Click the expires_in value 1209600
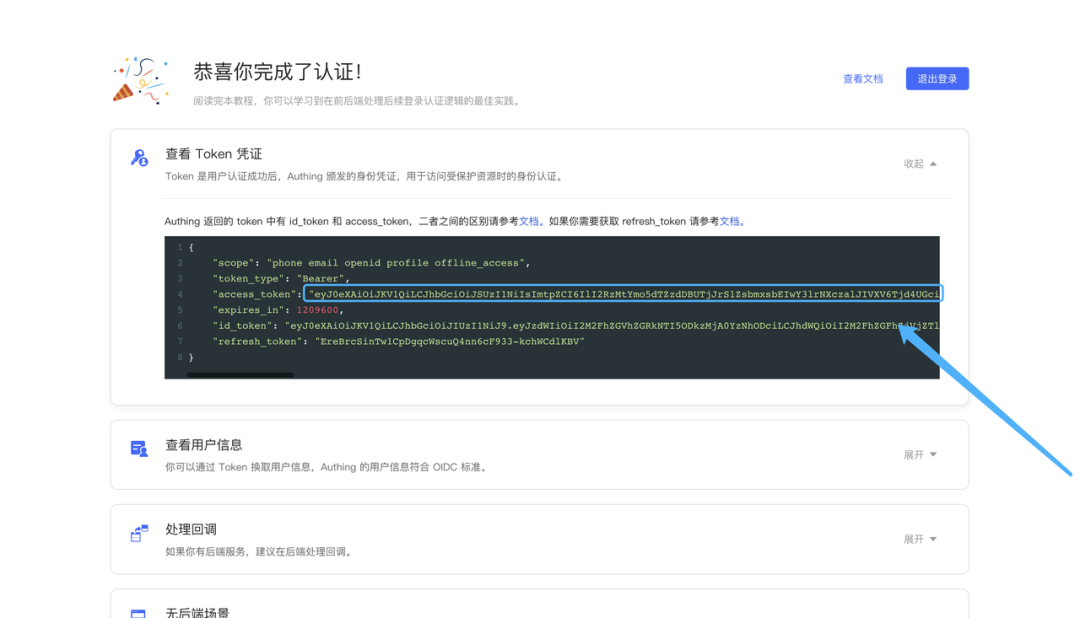Screen dimensions: 1080x618 click(318, 310)
